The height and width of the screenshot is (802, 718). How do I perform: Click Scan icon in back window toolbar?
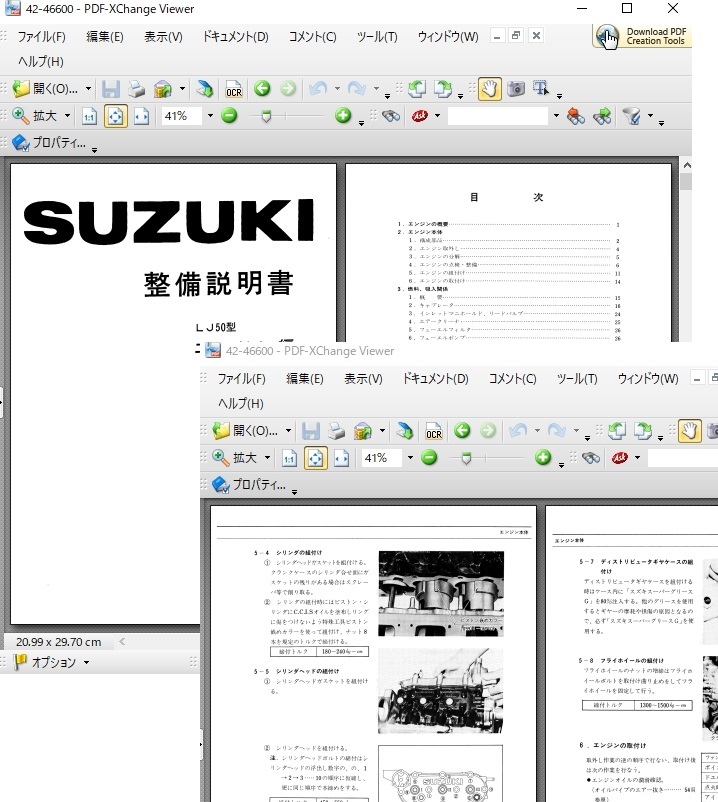pyautogui.click(x=205, y=89)
